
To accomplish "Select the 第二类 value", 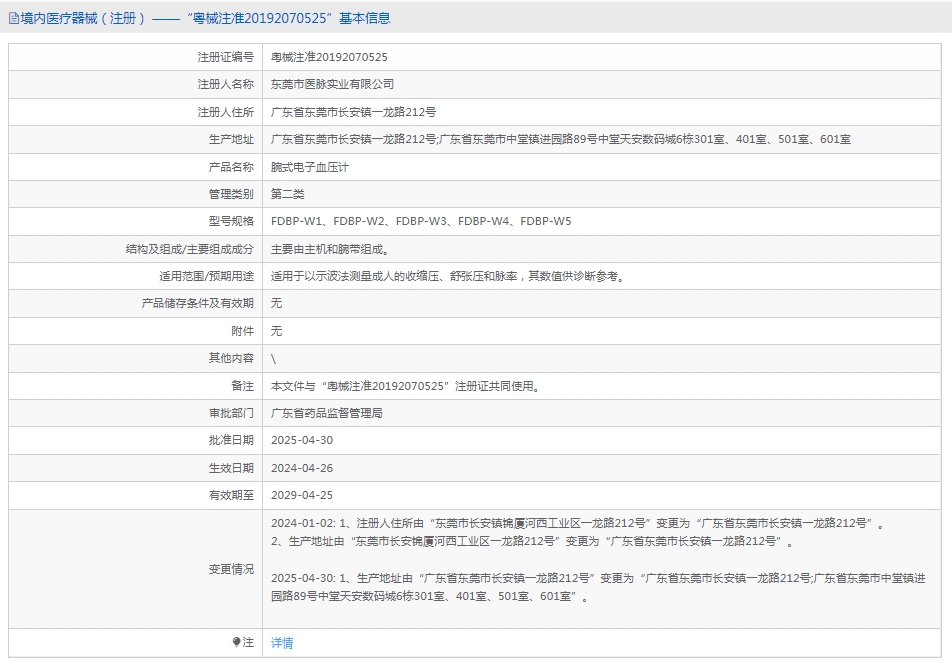I will [x=287, y=194].
